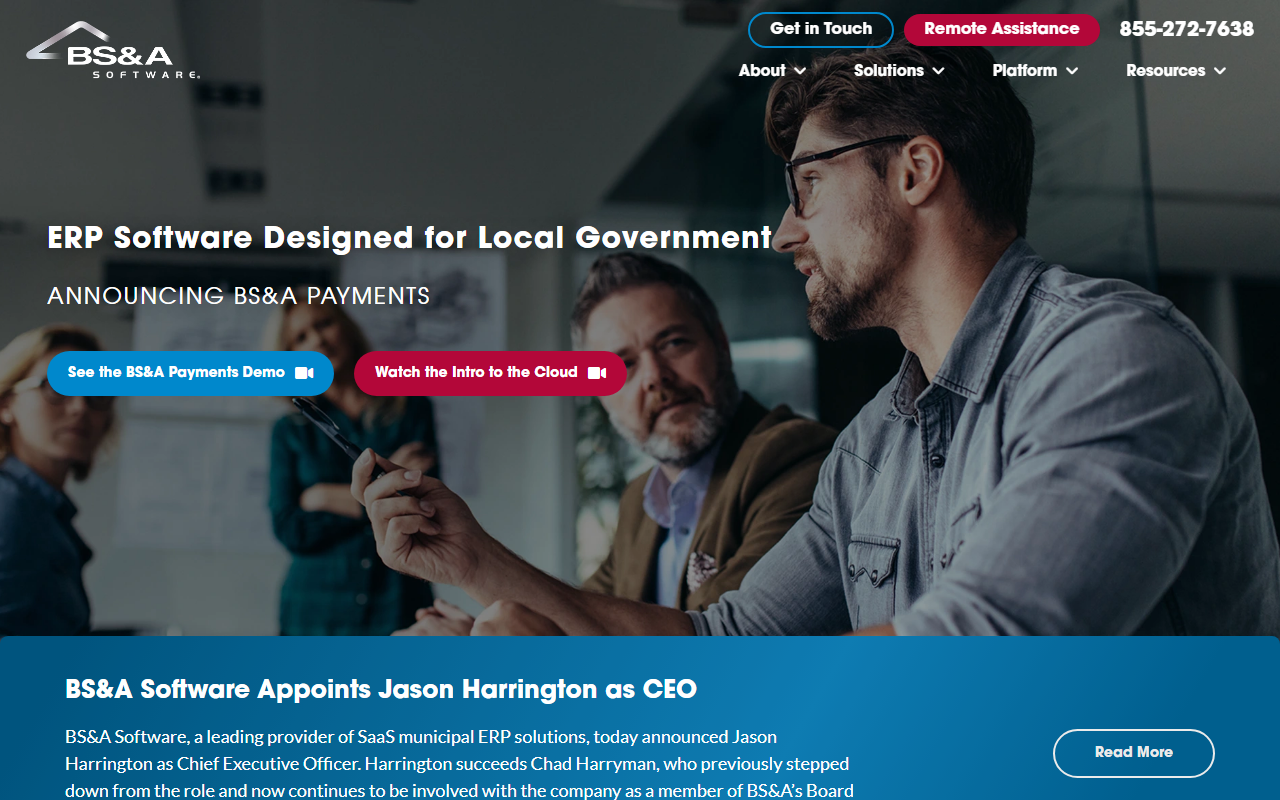Open the About menu item
This screenshot has width=1280, height=800.
762,70
